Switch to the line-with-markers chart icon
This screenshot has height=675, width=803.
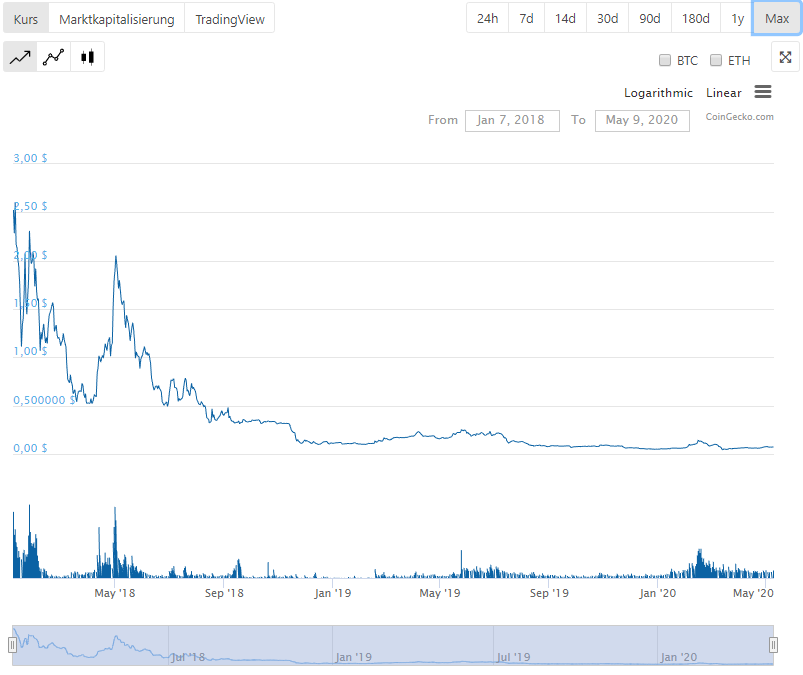54,58
